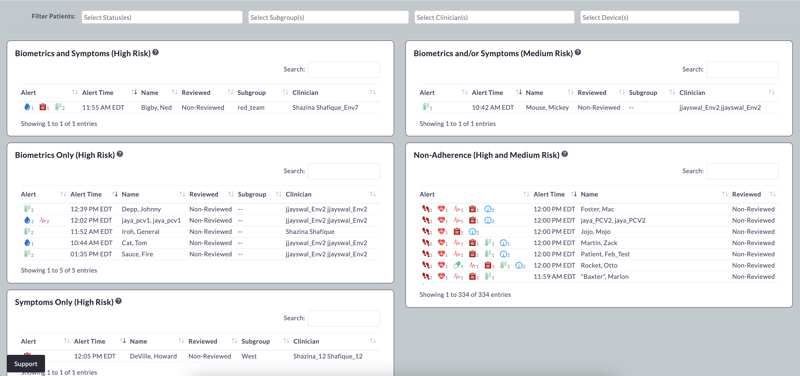Select patient name Mouse, Mickey
The image size is (800, 376).
(x=547, y=108)
